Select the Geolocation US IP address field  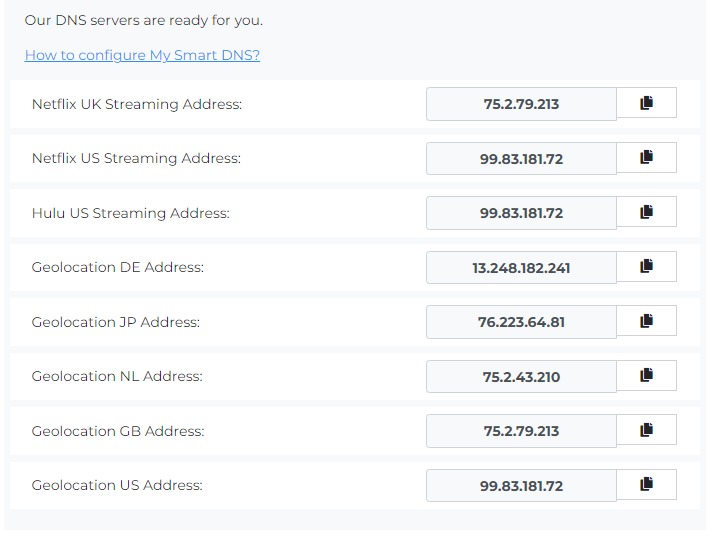[521, 485]
